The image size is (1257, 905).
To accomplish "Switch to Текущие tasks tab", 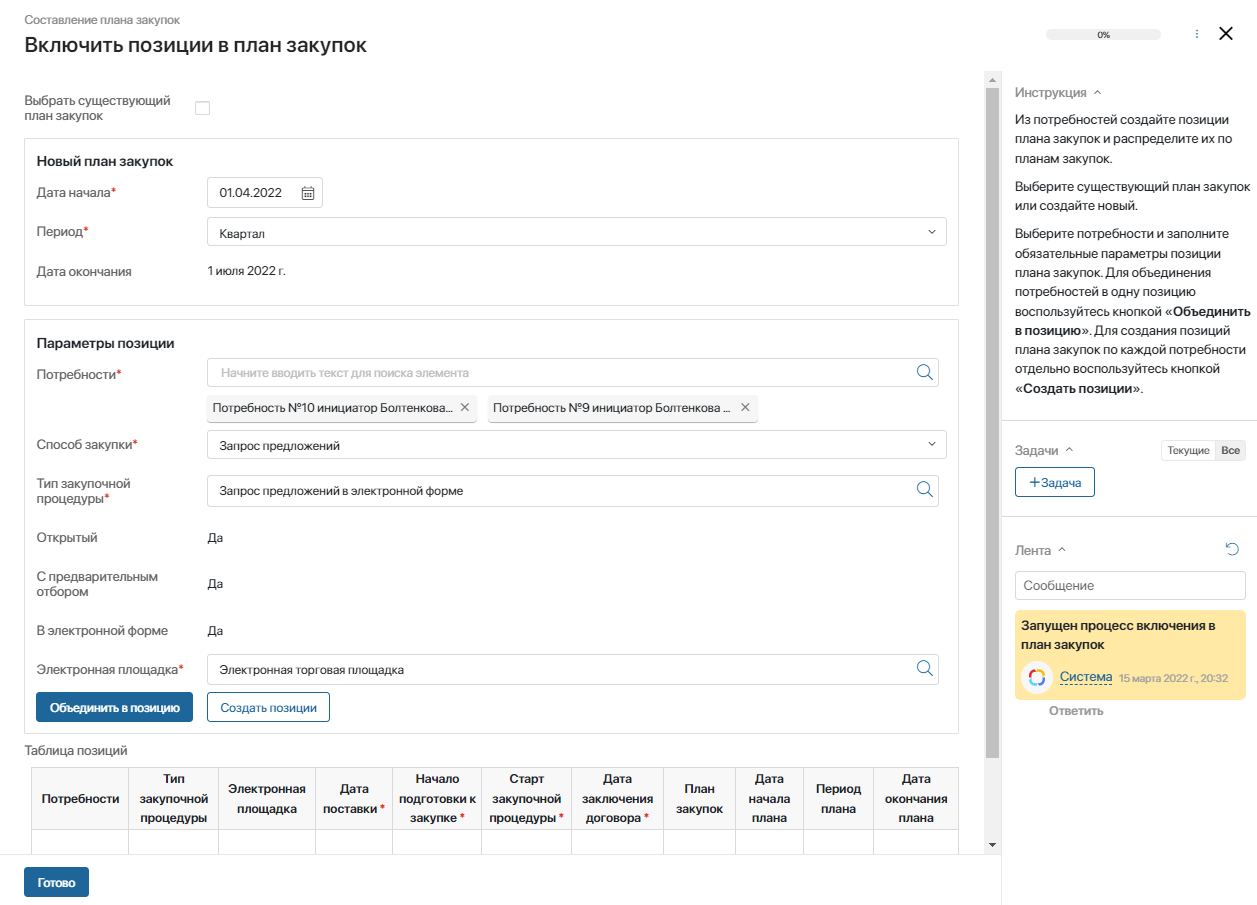I will [1188, 451].
